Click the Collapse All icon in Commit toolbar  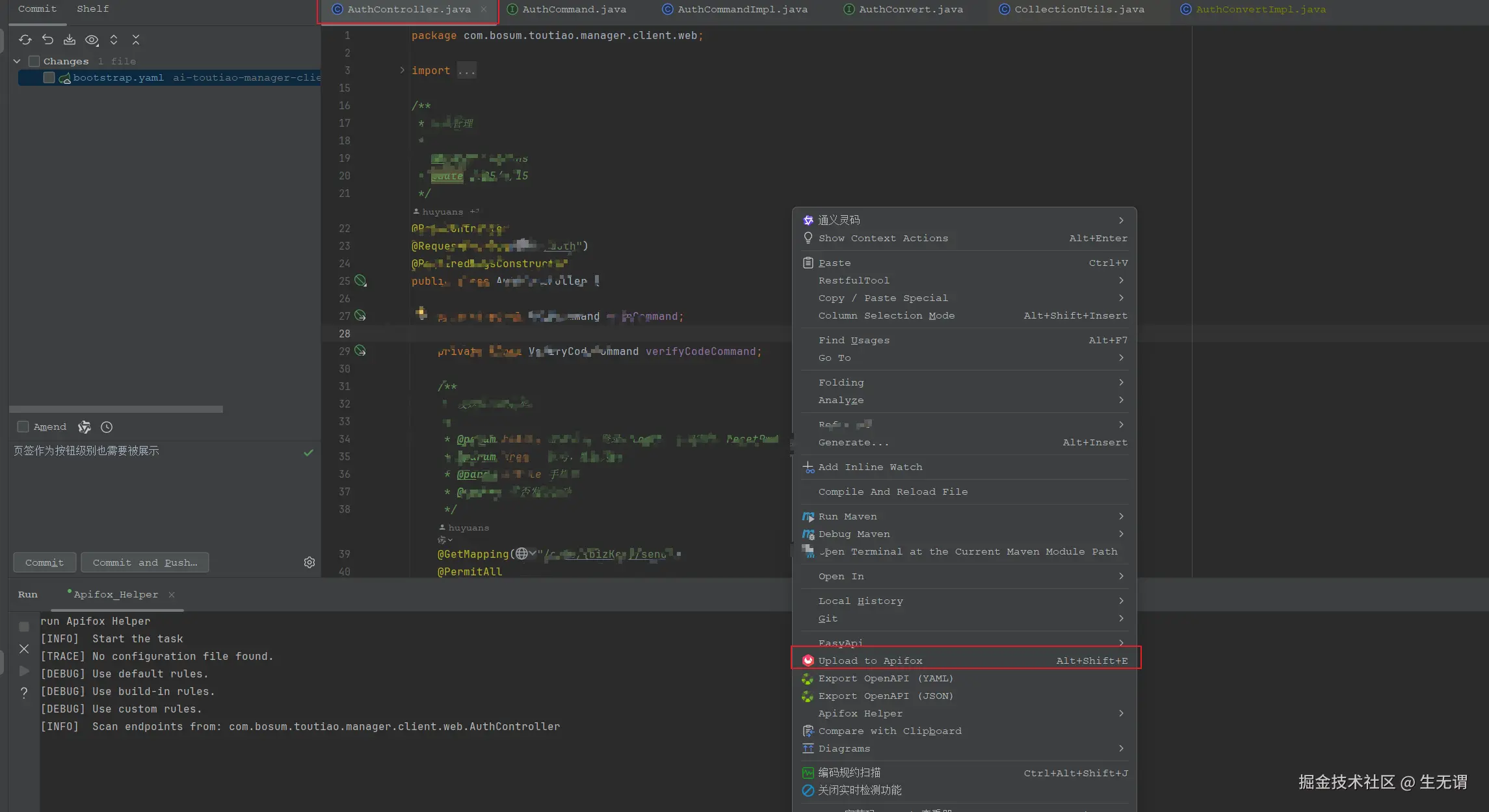point(136,40)
